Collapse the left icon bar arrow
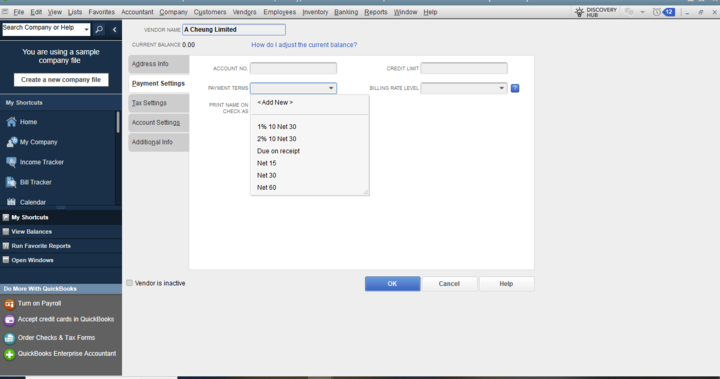720x379 pixels. (114, 29)
